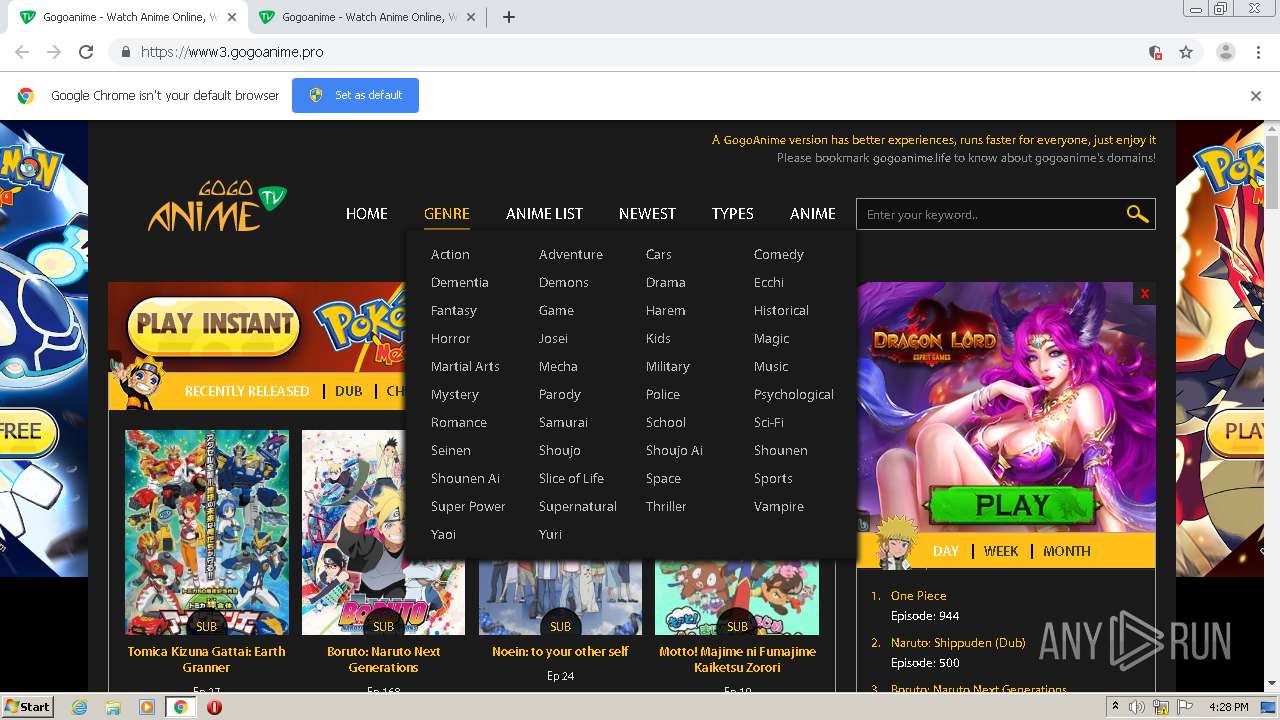Click Noein: to your other self title
Image resolution: width=1280 pixels, height=720 pixels.
click(560, 651)
